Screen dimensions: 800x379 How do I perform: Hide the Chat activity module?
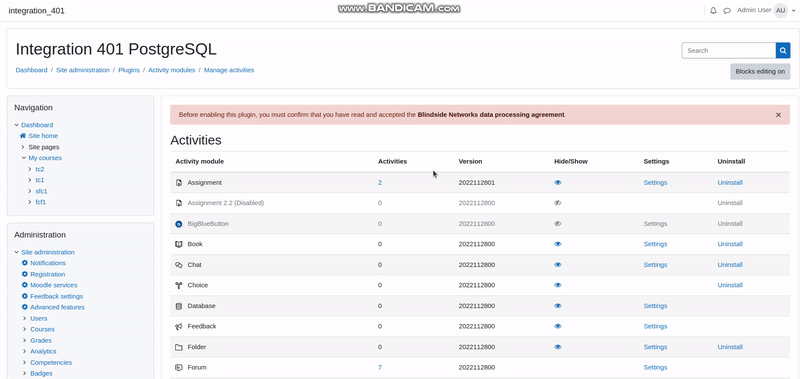tap(558, 265)
